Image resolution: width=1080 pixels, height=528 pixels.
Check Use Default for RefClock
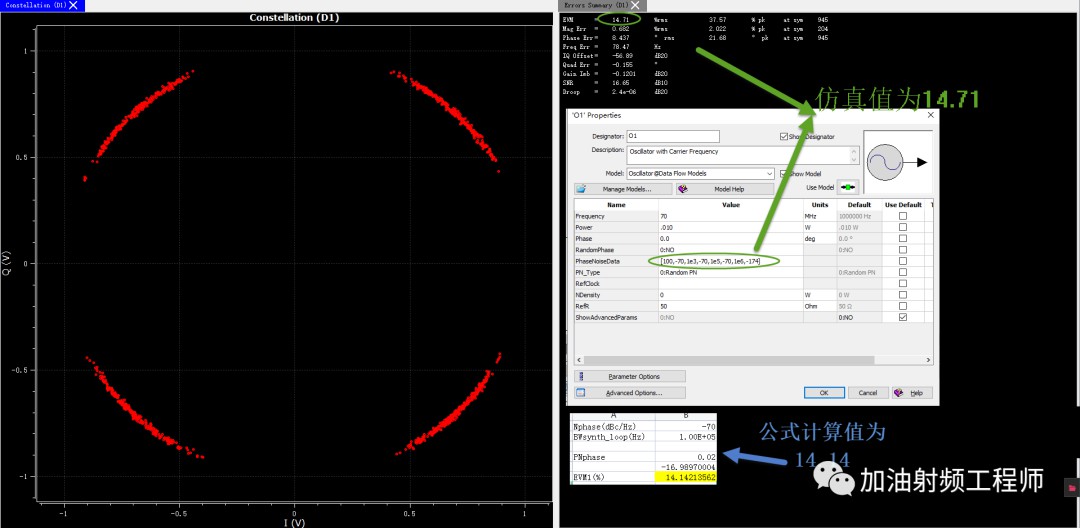coord(903,284)
